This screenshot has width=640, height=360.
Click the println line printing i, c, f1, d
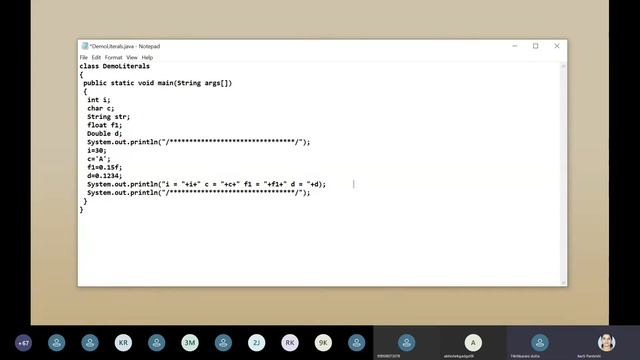pyautogui.click(x=207, y=184)
